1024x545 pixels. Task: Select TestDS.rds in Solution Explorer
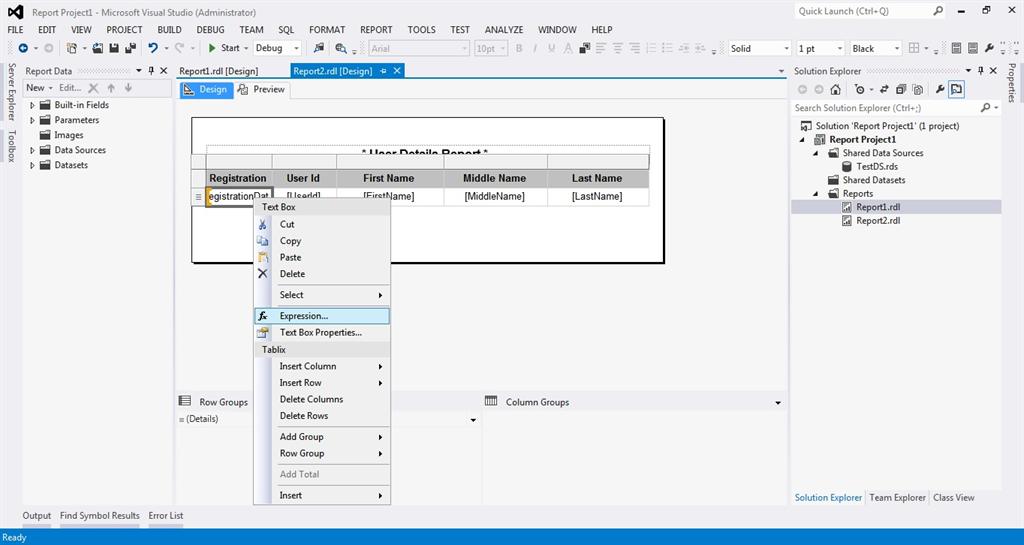pyautogui.click(x=877, y=166)
